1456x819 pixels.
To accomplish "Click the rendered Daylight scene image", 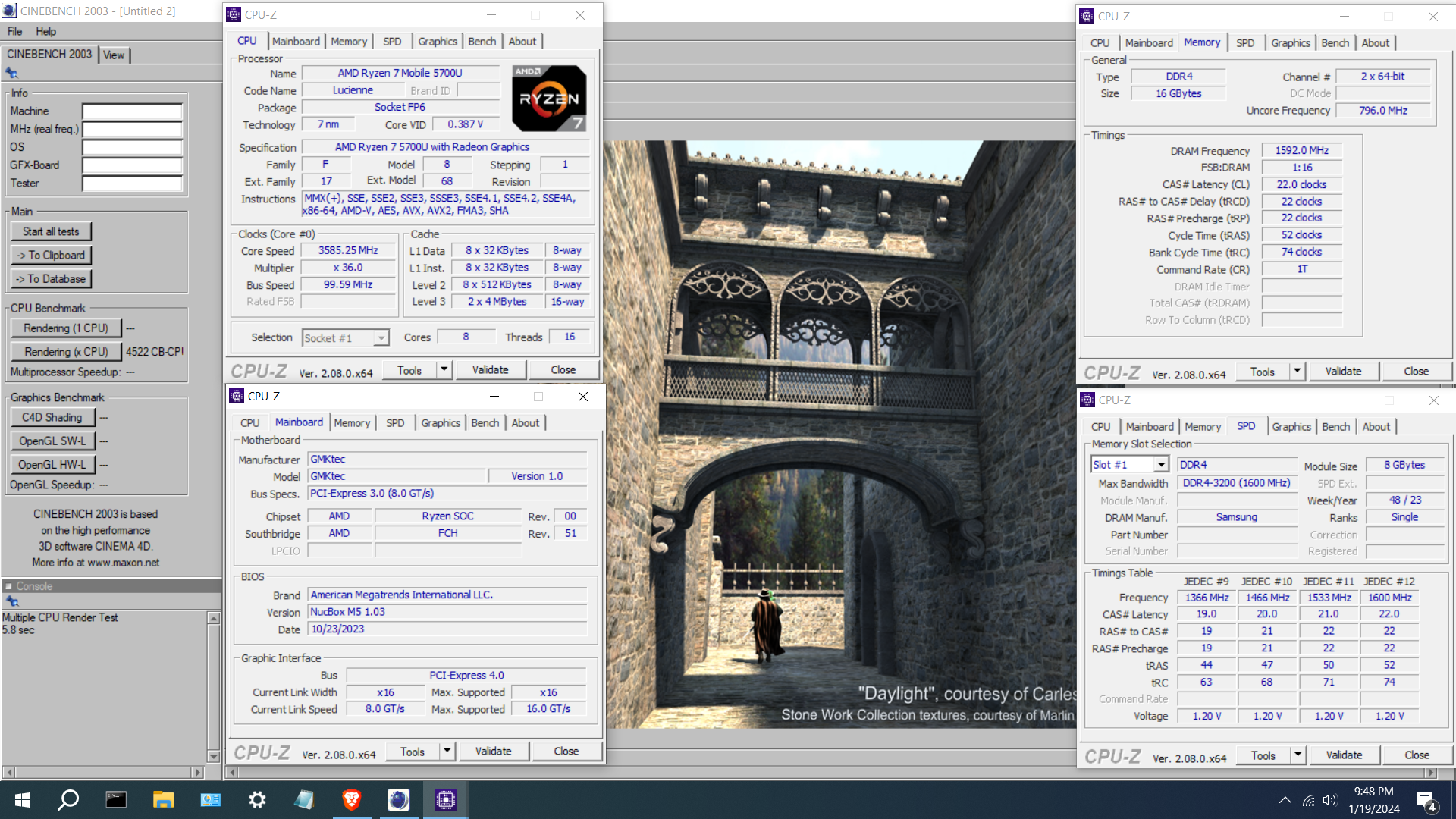I will coord(840,435).
